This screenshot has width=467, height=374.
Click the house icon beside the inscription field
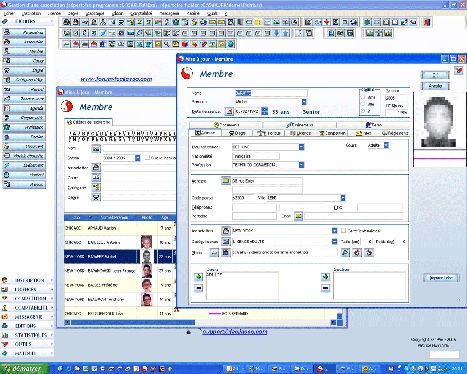tap(226, 230)
